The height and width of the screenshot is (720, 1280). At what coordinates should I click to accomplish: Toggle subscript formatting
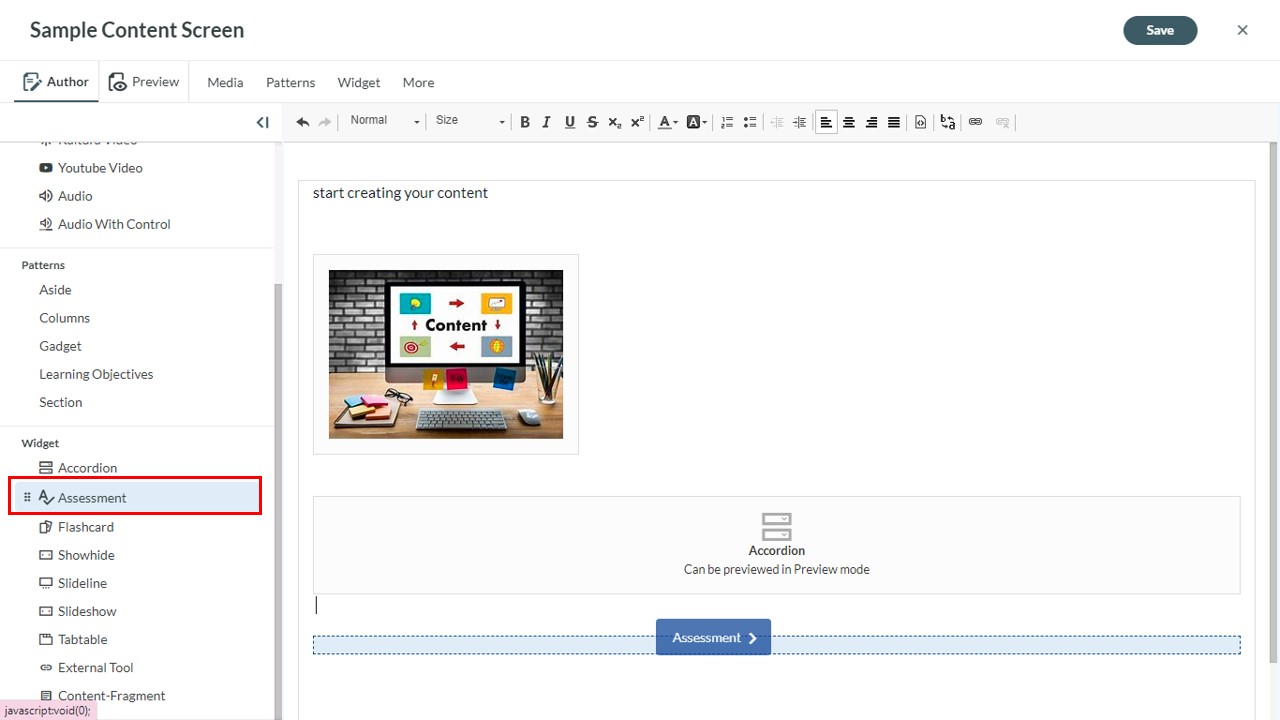[x=615, y=122]
